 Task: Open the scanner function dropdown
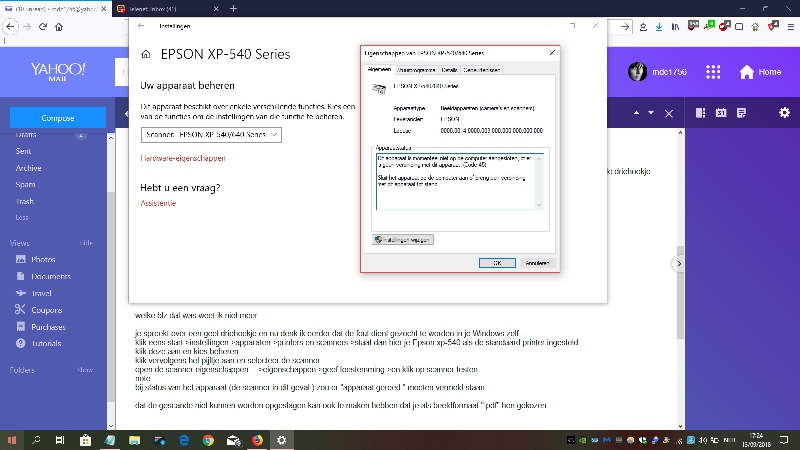click(x=211, y=135)
